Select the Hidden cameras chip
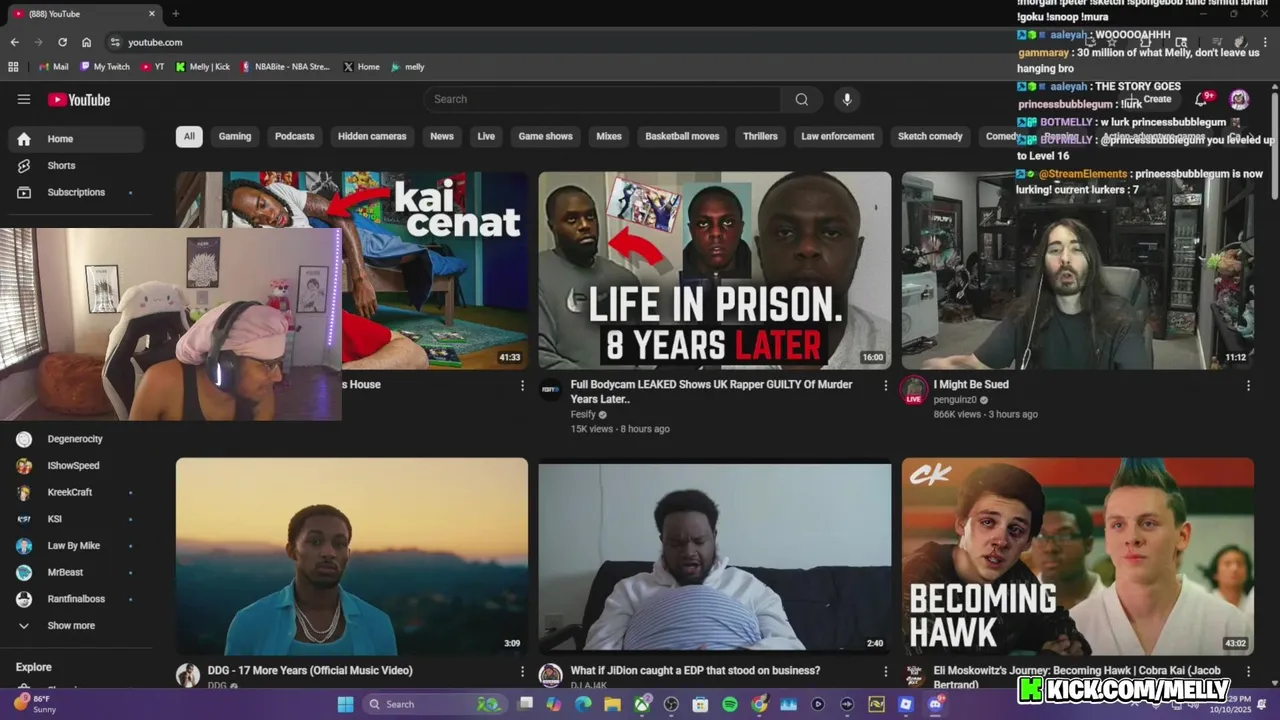The height and width of the screenshot is (720, 1280). tap(372, 136)
